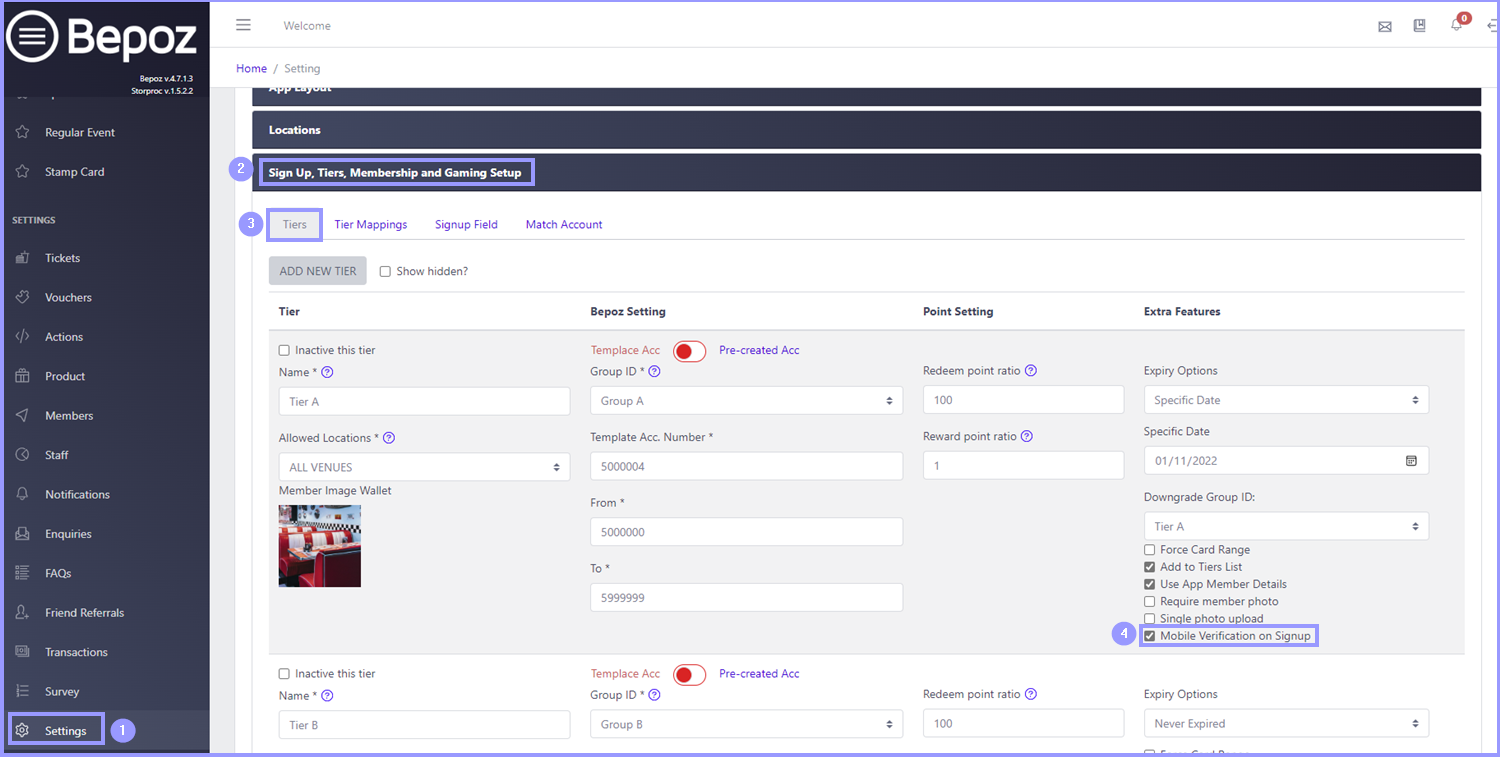Open Group ID dropdown showing Group B
The width and height of the screenshot is (1500, 757).
click(x=746, y=724)
